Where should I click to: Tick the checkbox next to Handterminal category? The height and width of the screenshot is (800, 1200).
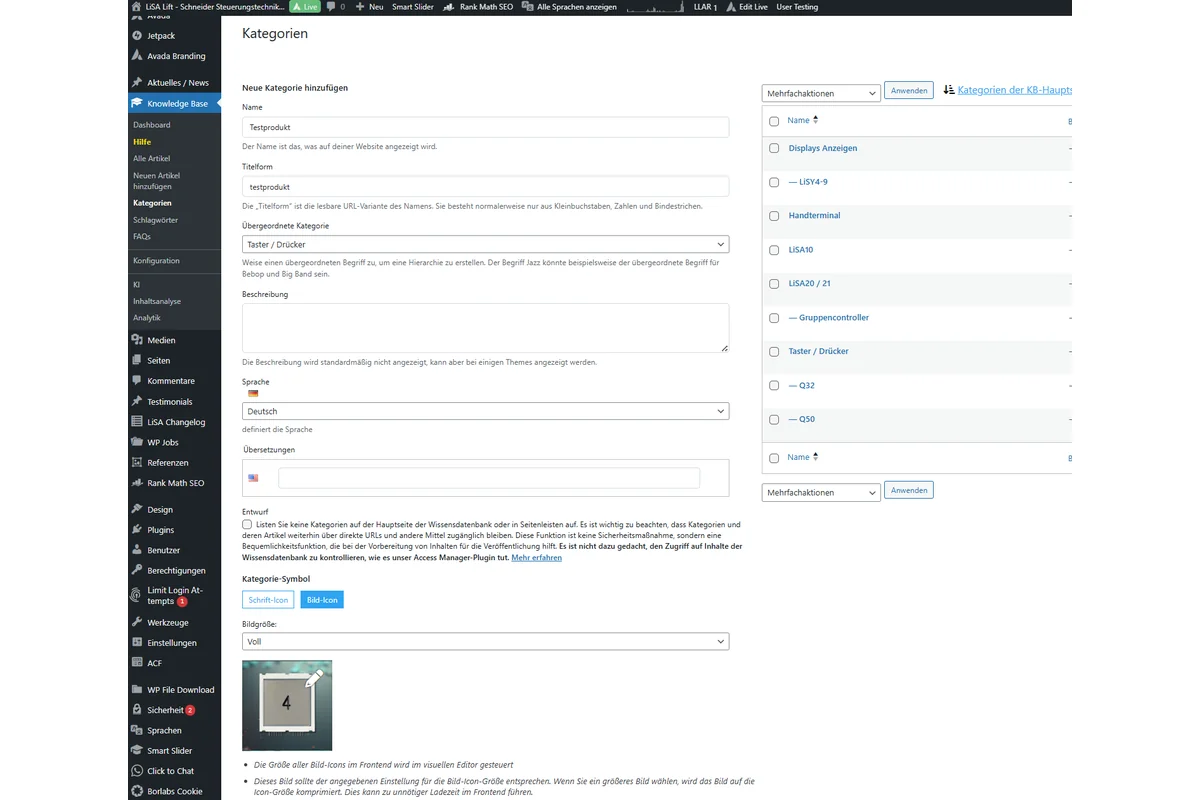[x=774, y=216]
